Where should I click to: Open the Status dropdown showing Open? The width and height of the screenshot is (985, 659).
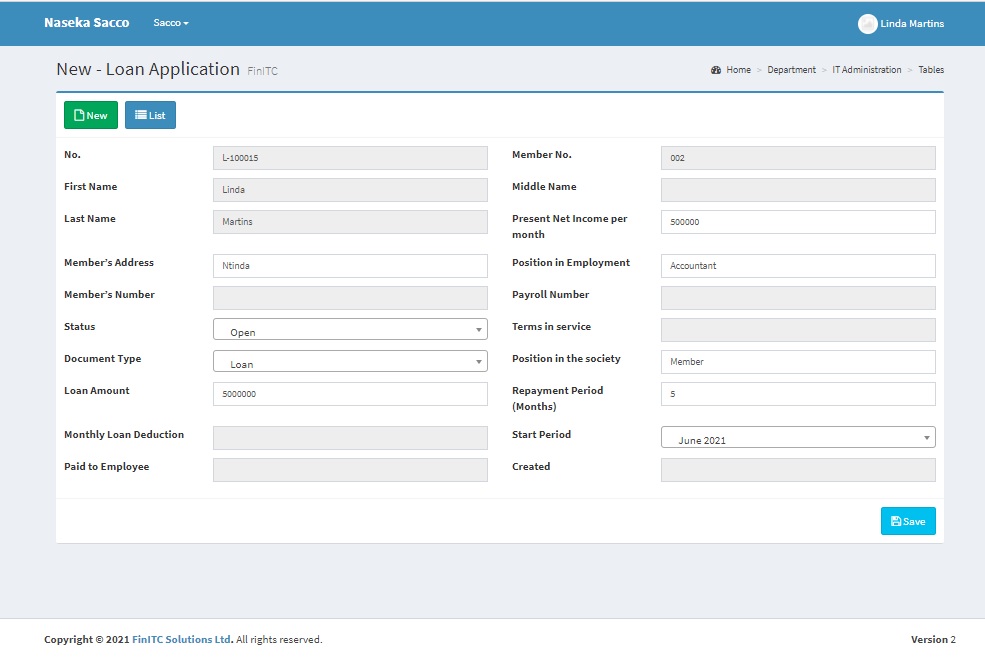tap(350, 330)
